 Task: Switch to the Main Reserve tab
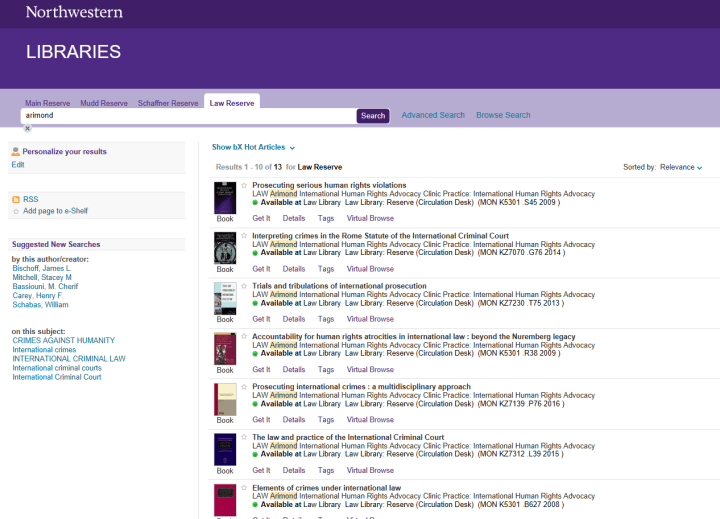tap(48, 103)
